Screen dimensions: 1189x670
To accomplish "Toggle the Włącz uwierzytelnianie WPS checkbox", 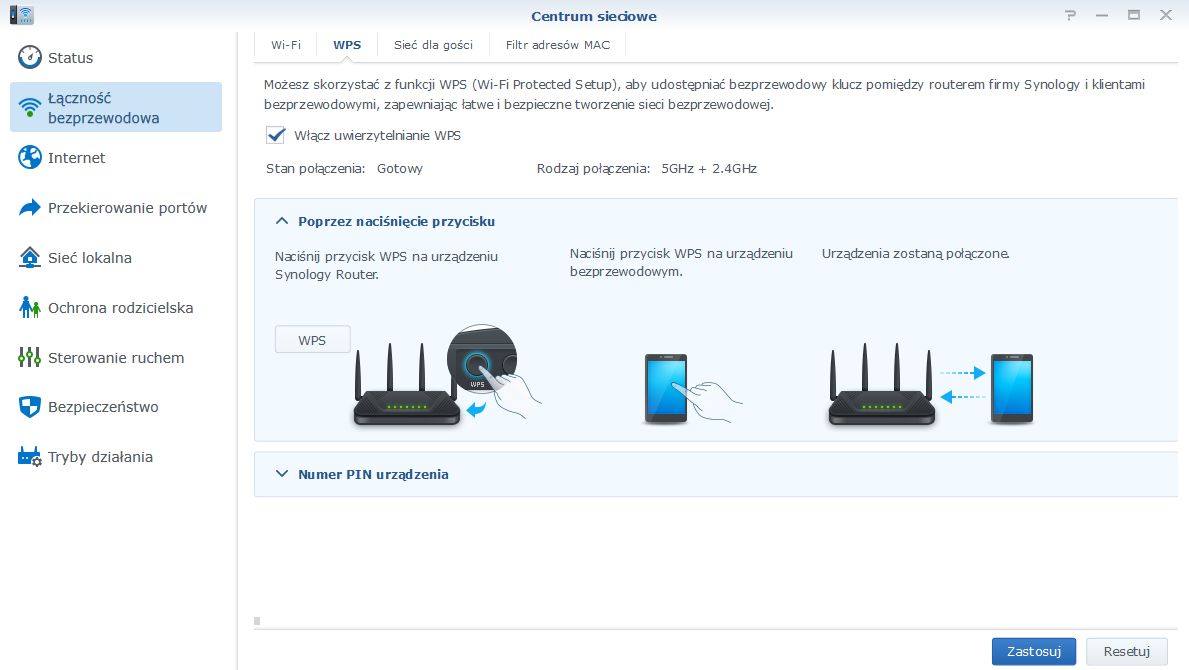I will 275,135.
